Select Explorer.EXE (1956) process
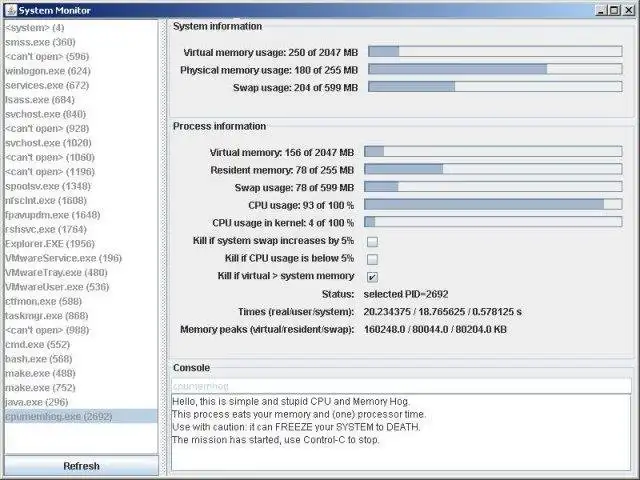 (x=81, y=244)
